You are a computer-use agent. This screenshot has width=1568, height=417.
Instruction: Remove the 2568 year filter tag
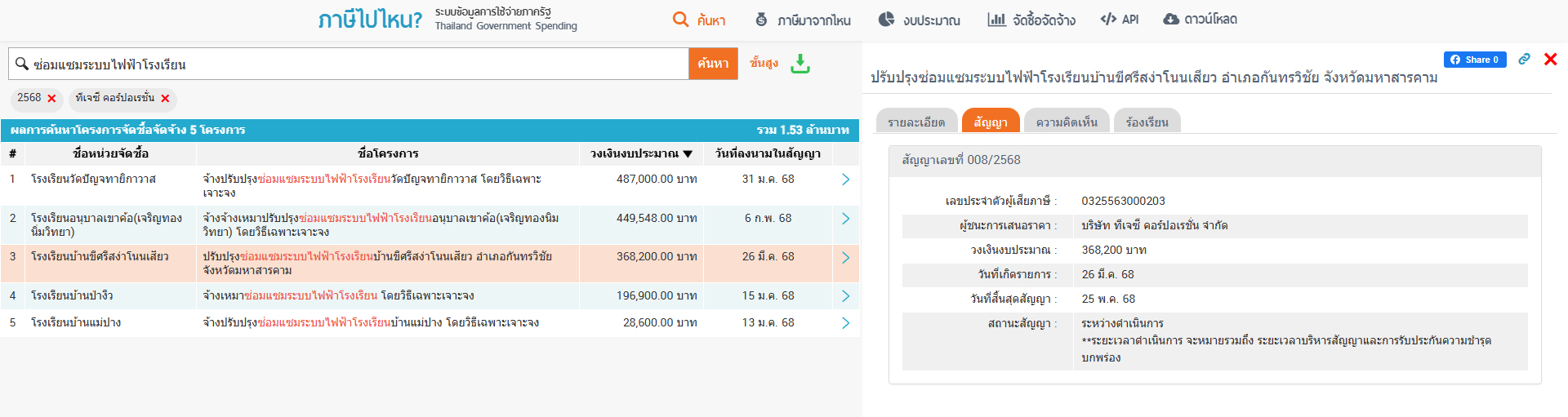coord(51,99)
